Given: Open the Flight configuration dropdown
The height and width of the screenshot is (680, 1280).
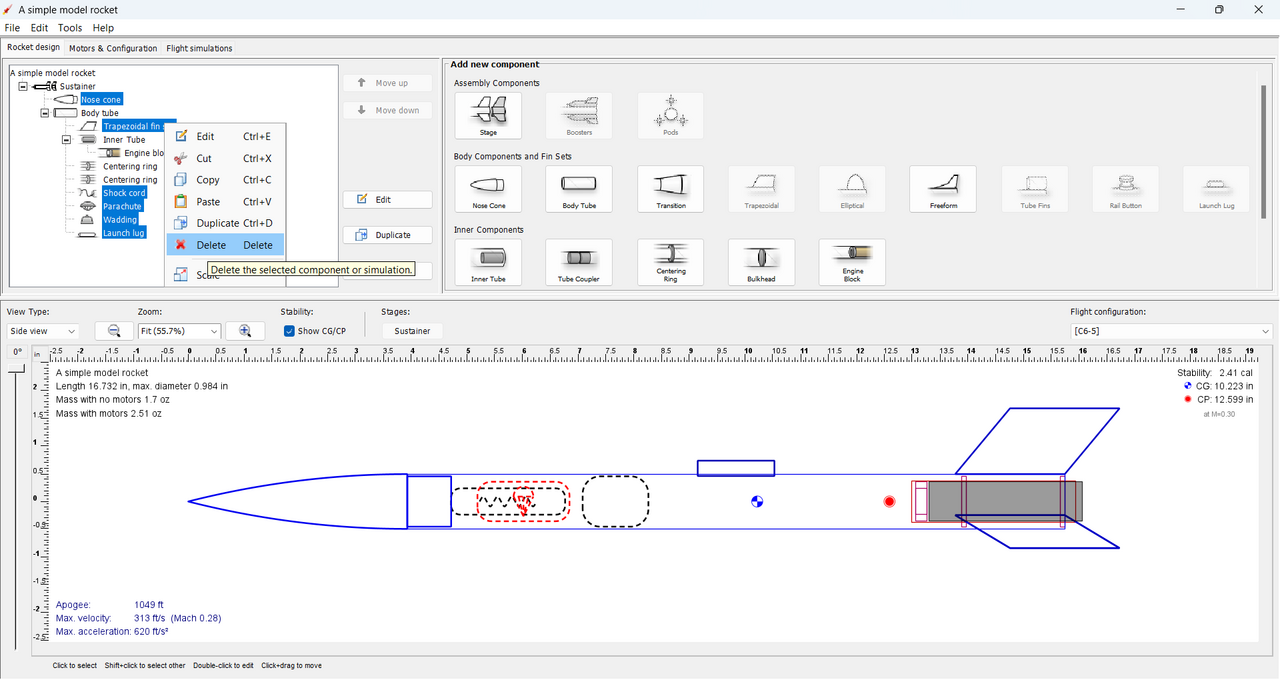Looking at the screenshot, I should pos(1170,331).
